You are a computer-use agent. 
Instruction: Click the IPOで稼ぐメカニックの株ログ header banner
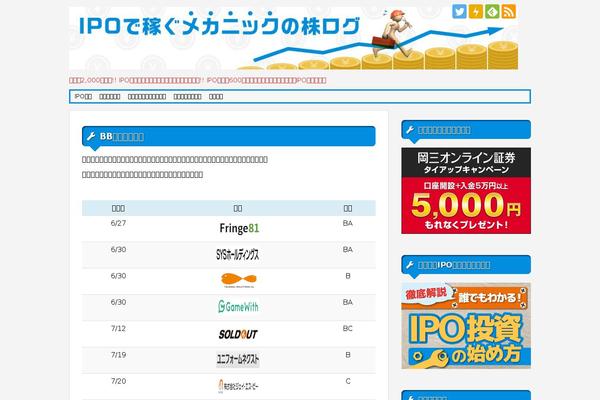tap(293, 38)
